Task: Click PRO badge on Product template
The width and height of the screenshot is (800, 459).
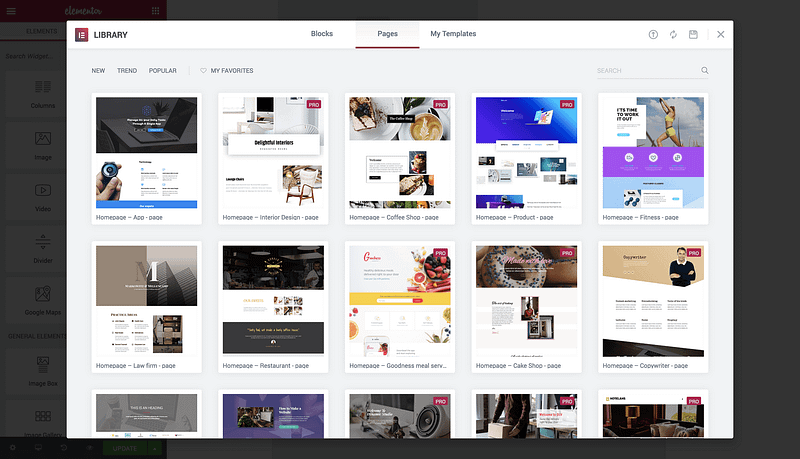Action: point(567,105)
